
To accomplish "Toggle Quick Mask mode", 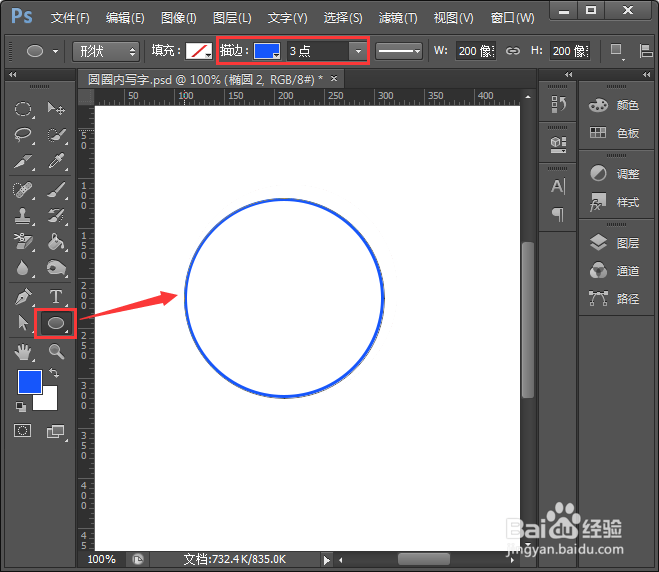I will (x=23, y=431).
